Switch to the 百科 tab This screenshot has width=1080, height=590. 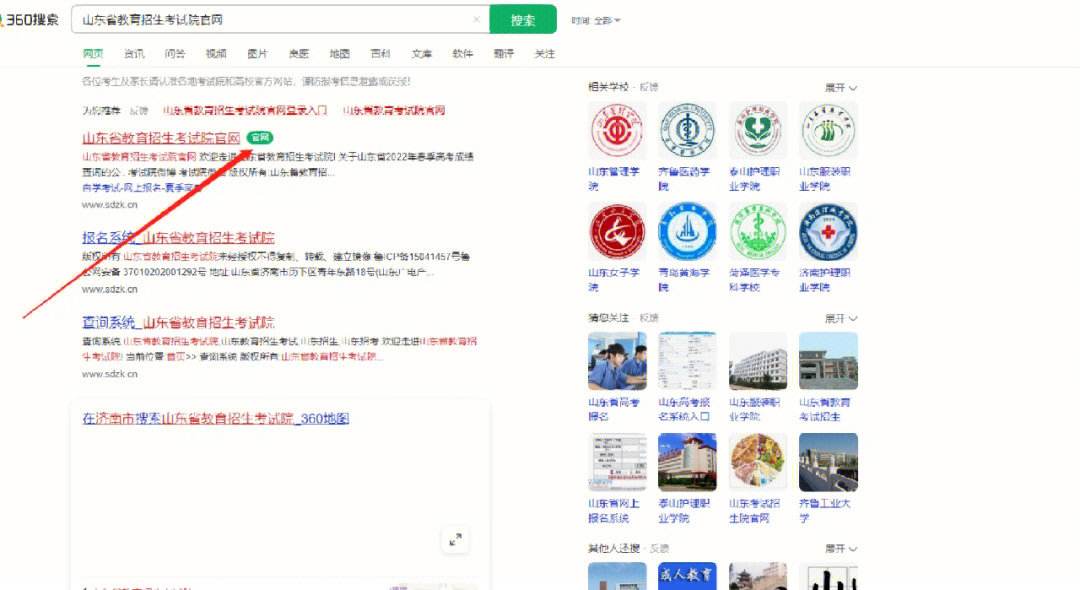click(380, 54)
